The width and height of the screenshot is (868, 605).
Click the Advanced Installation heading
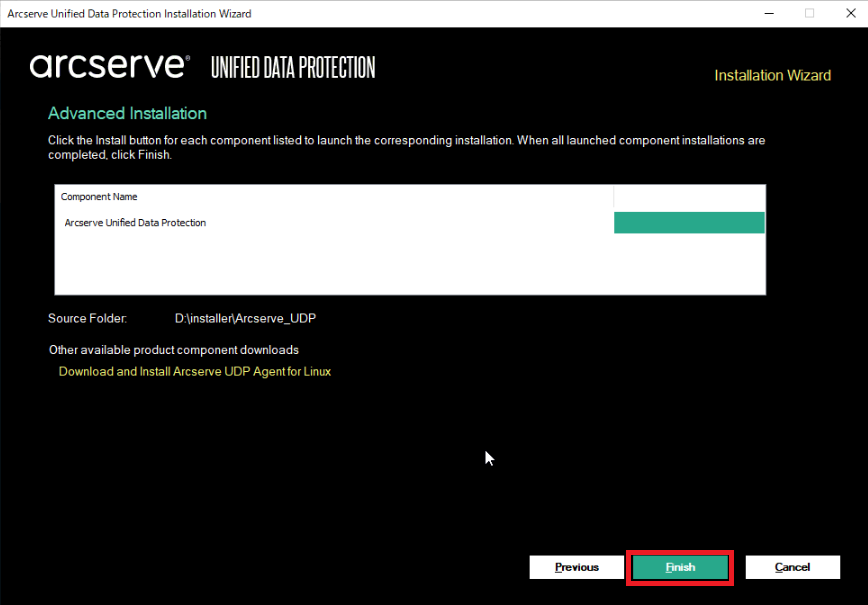[x=127, y=113]
